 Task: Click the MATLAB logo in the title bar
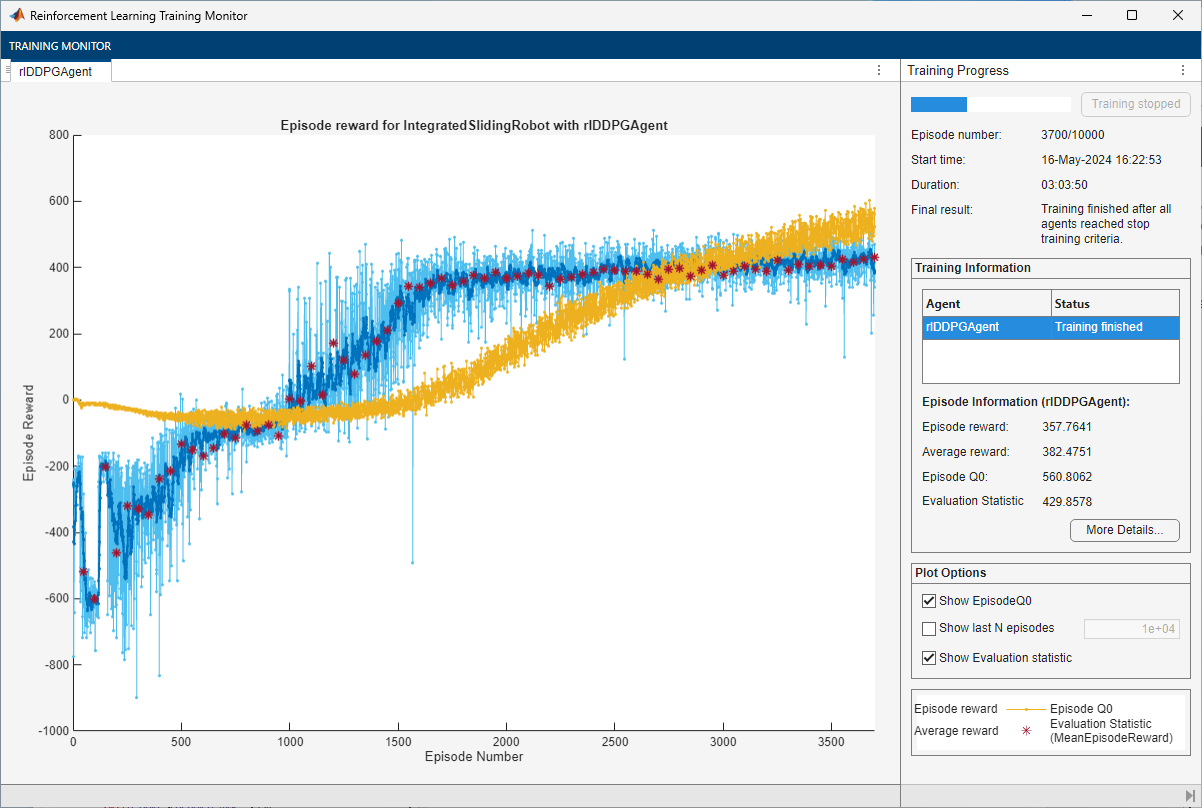point(17,16)
